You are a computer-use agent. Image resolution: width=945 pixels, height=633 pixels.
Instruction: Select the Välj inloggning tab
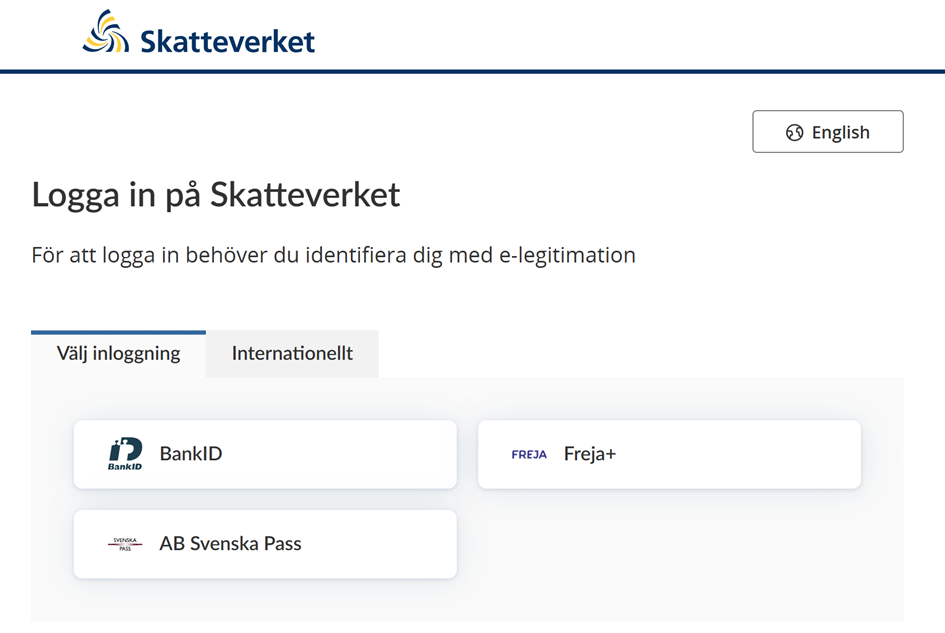click(118, 353)
